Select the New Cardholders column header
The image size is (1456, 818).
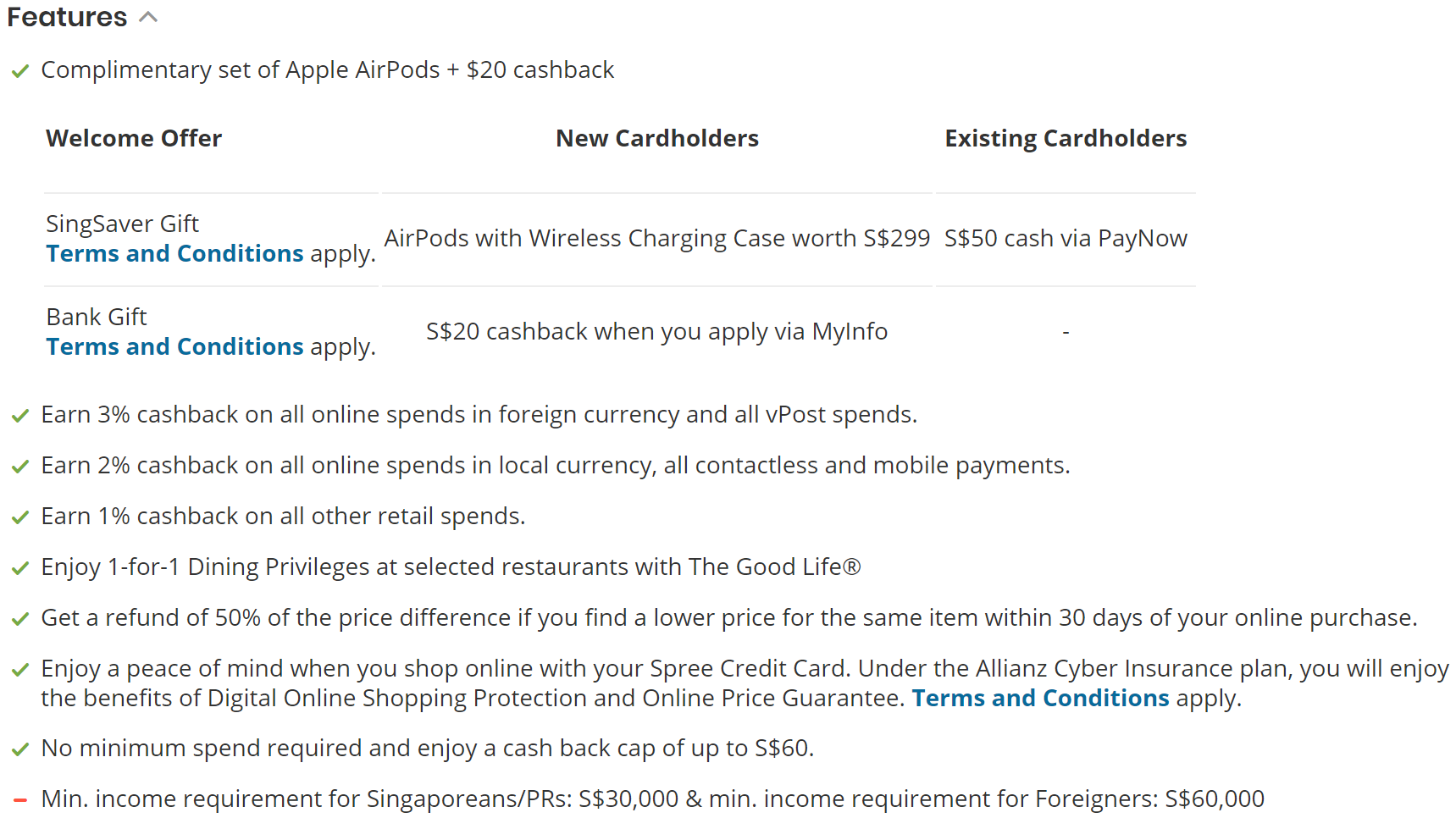pos(657,138)
